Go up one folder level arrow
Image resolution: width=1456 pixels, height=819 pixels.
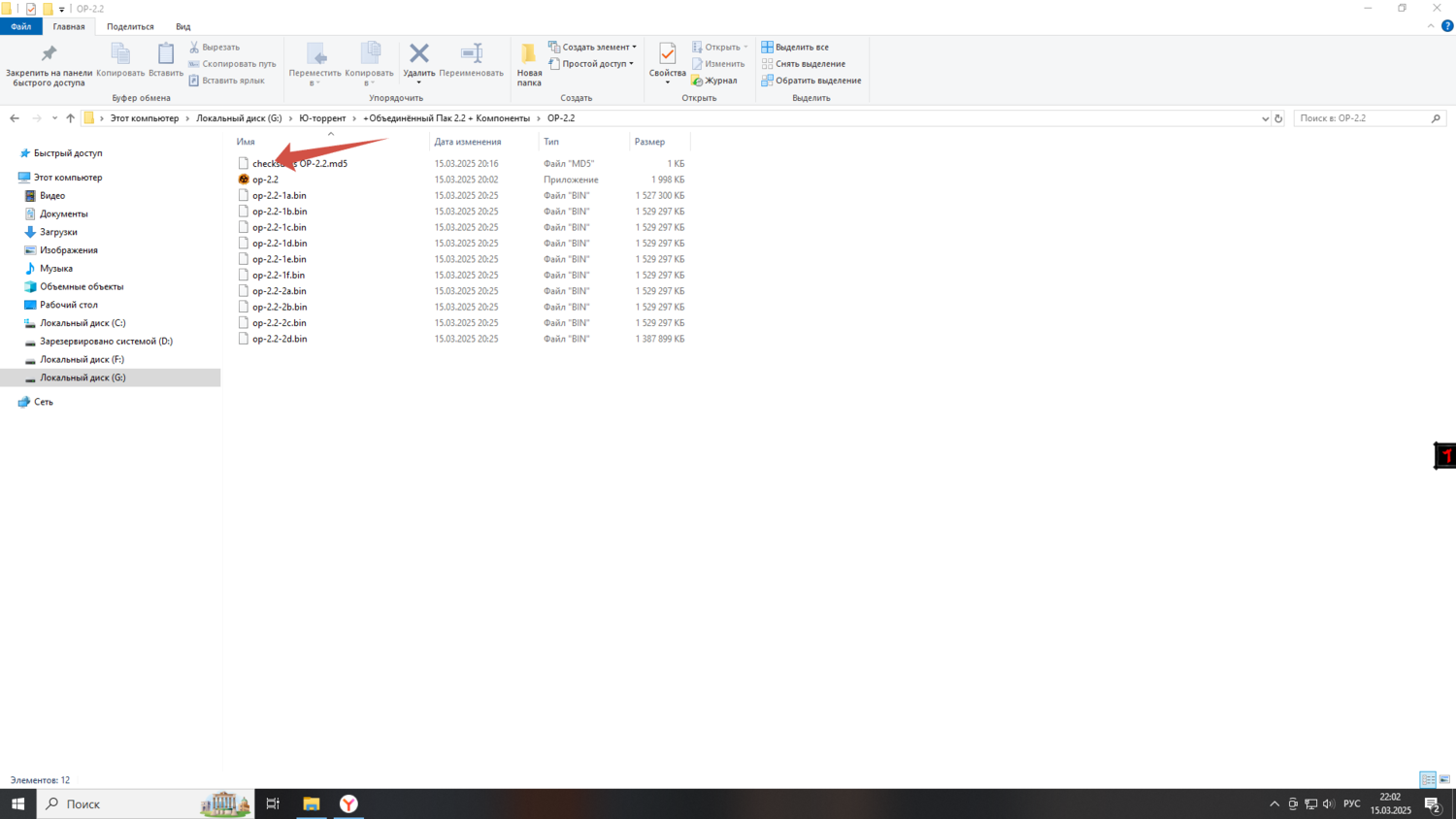click(70, 118)
